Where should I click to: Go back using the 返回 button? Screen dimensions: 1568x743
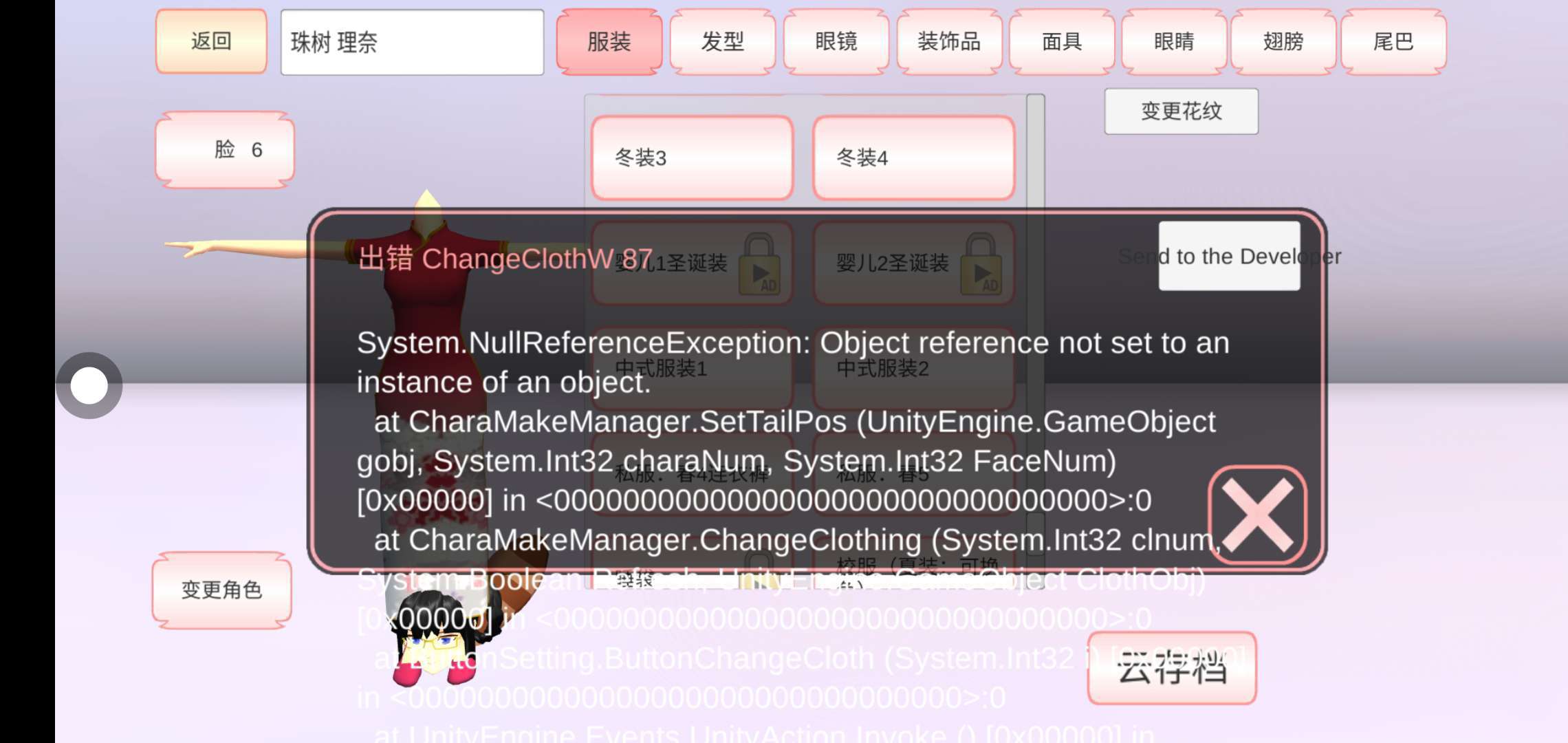tap(211, 41)
